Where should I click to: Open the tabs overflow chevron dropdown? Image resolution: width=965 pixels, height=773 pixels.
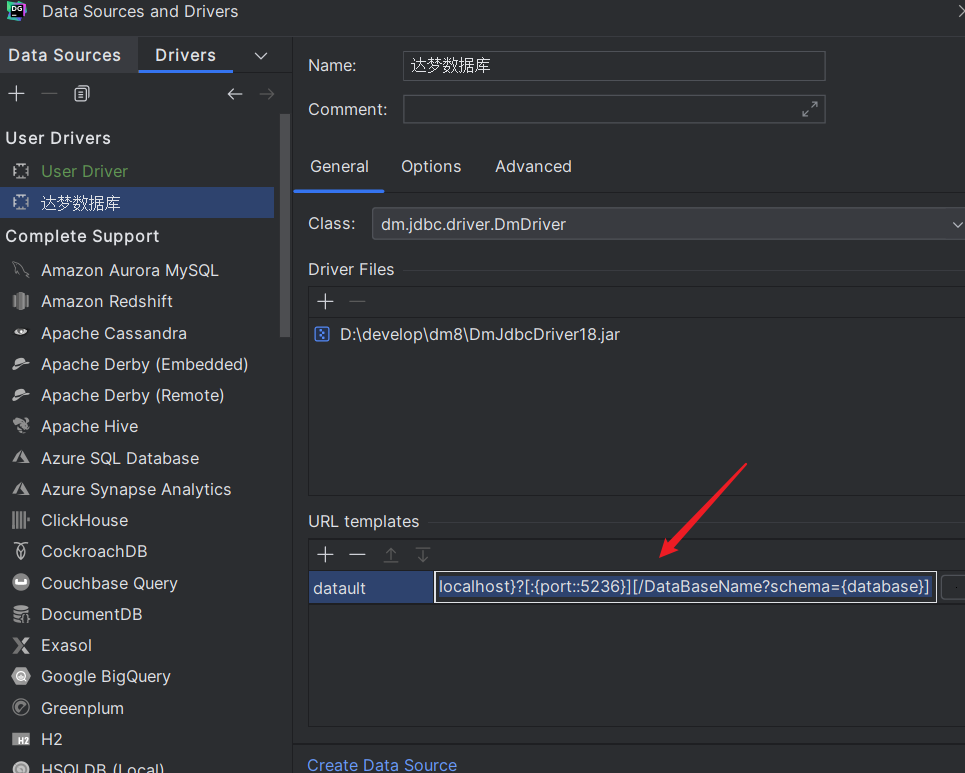tap(261, 55)
